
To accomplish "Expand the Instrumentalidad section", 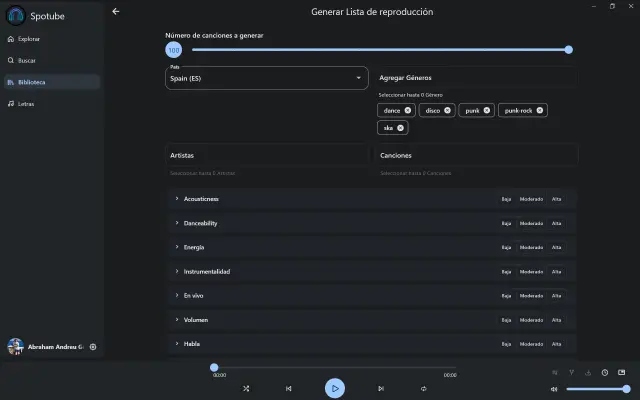I will [207, 272].
